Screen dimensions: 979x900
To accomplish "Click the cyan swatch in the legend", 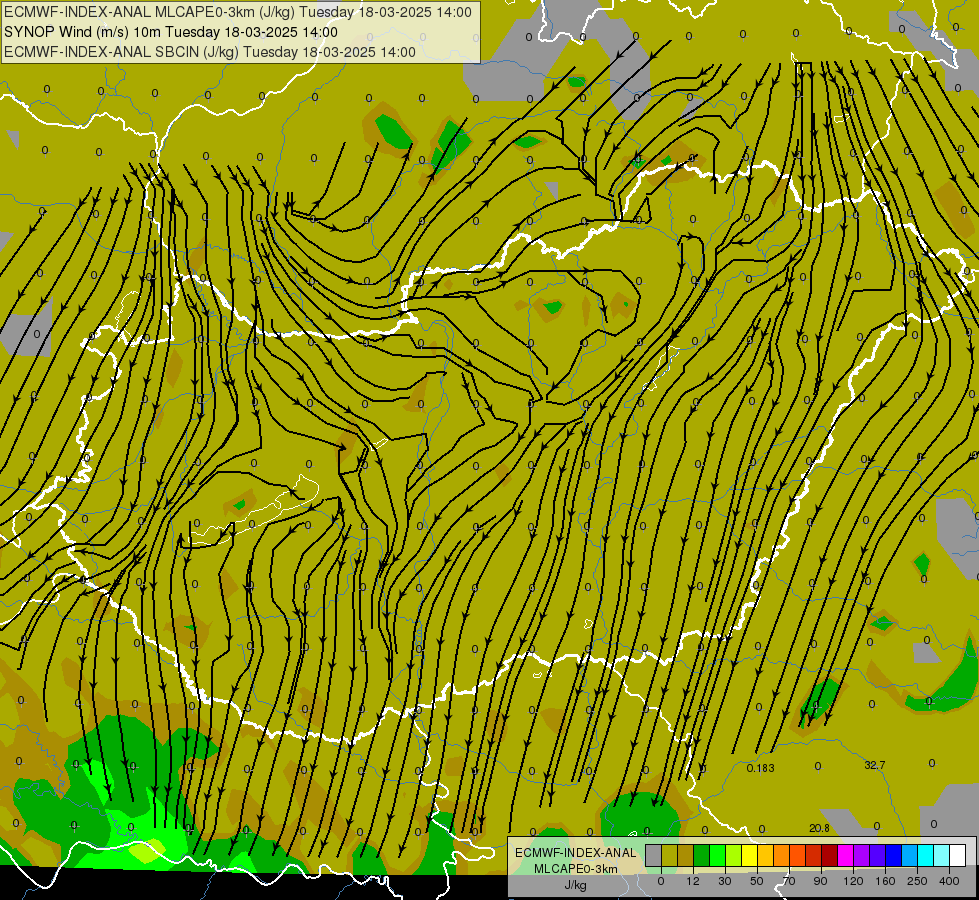I will pyautogui.click(x=927, y=855).
